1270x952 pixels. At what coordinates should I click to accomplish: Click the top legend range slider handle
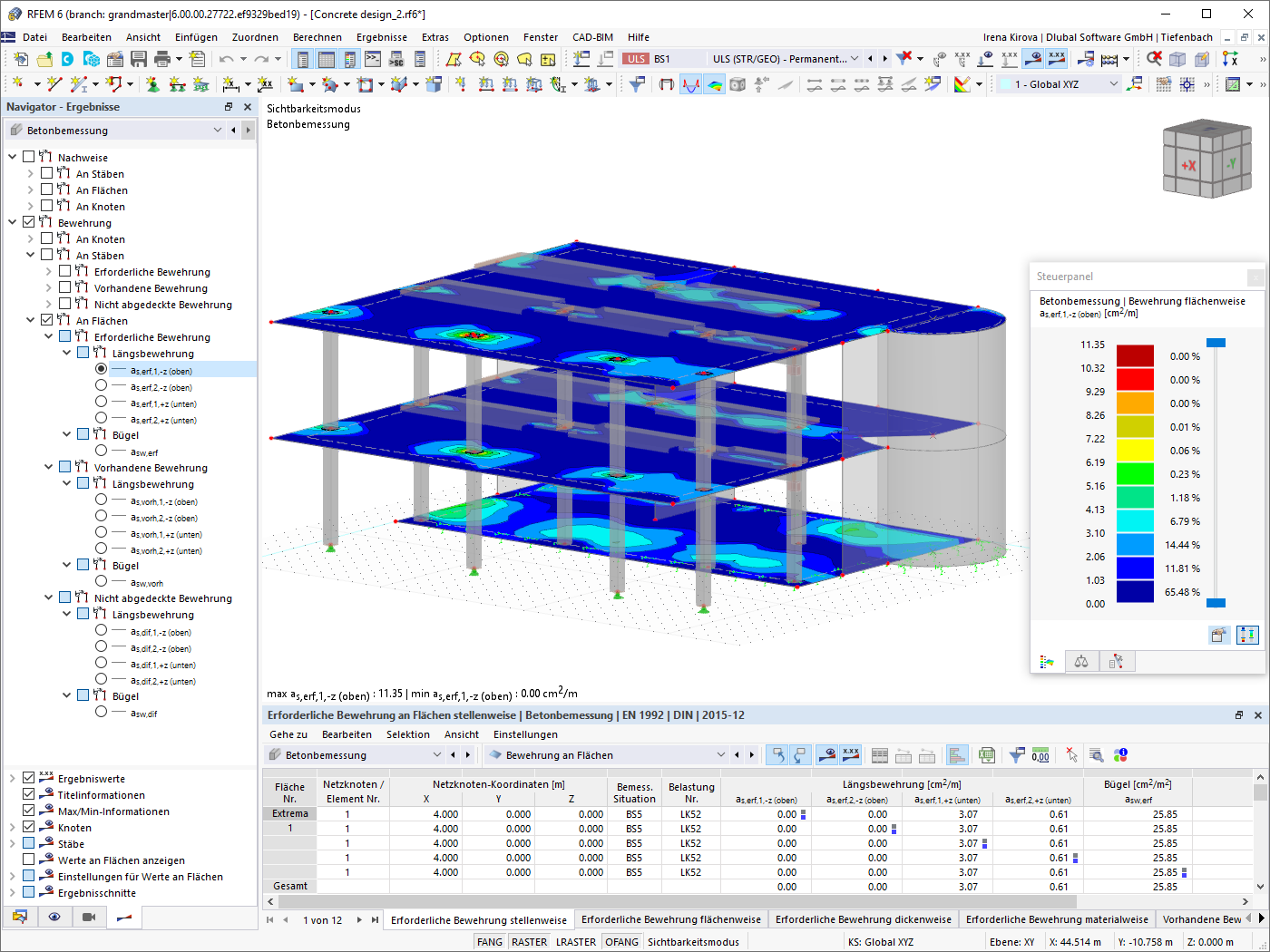point(1216,343)
